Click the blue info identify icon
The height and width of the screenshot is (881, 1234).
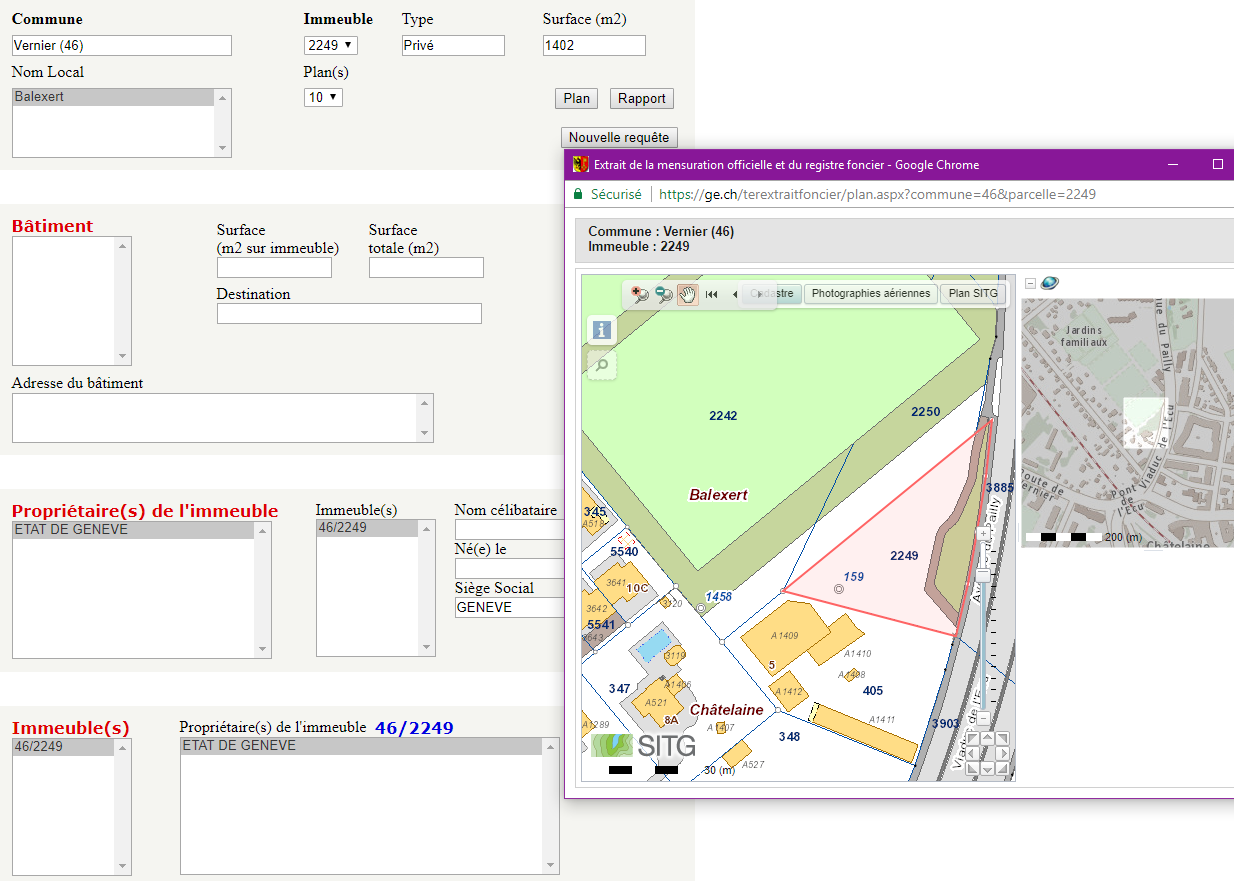pyautogui.click(x=602, y=330)
